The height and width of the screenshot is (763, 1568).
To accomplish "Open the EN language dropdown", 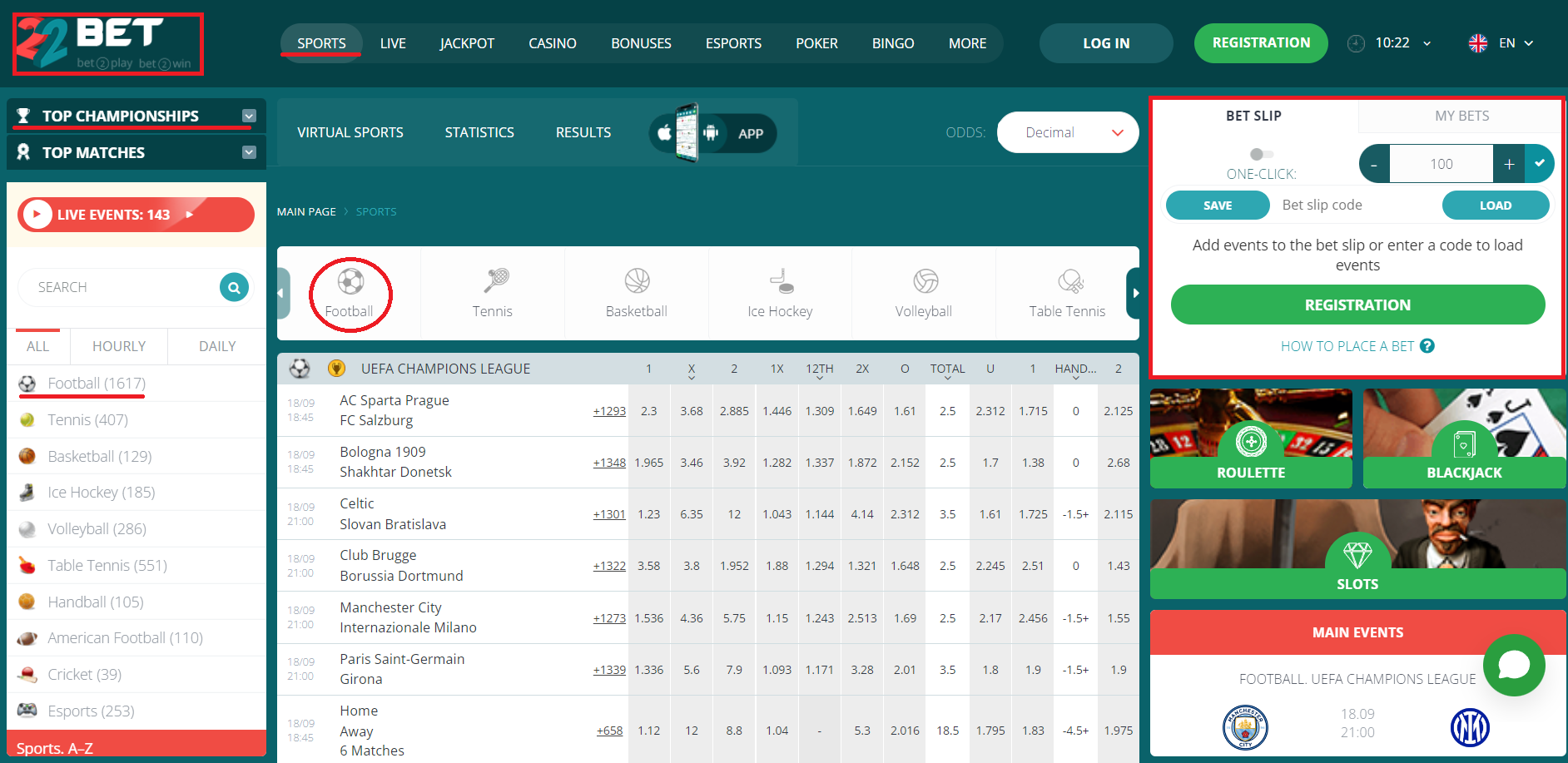I will tap(1528, 43).
